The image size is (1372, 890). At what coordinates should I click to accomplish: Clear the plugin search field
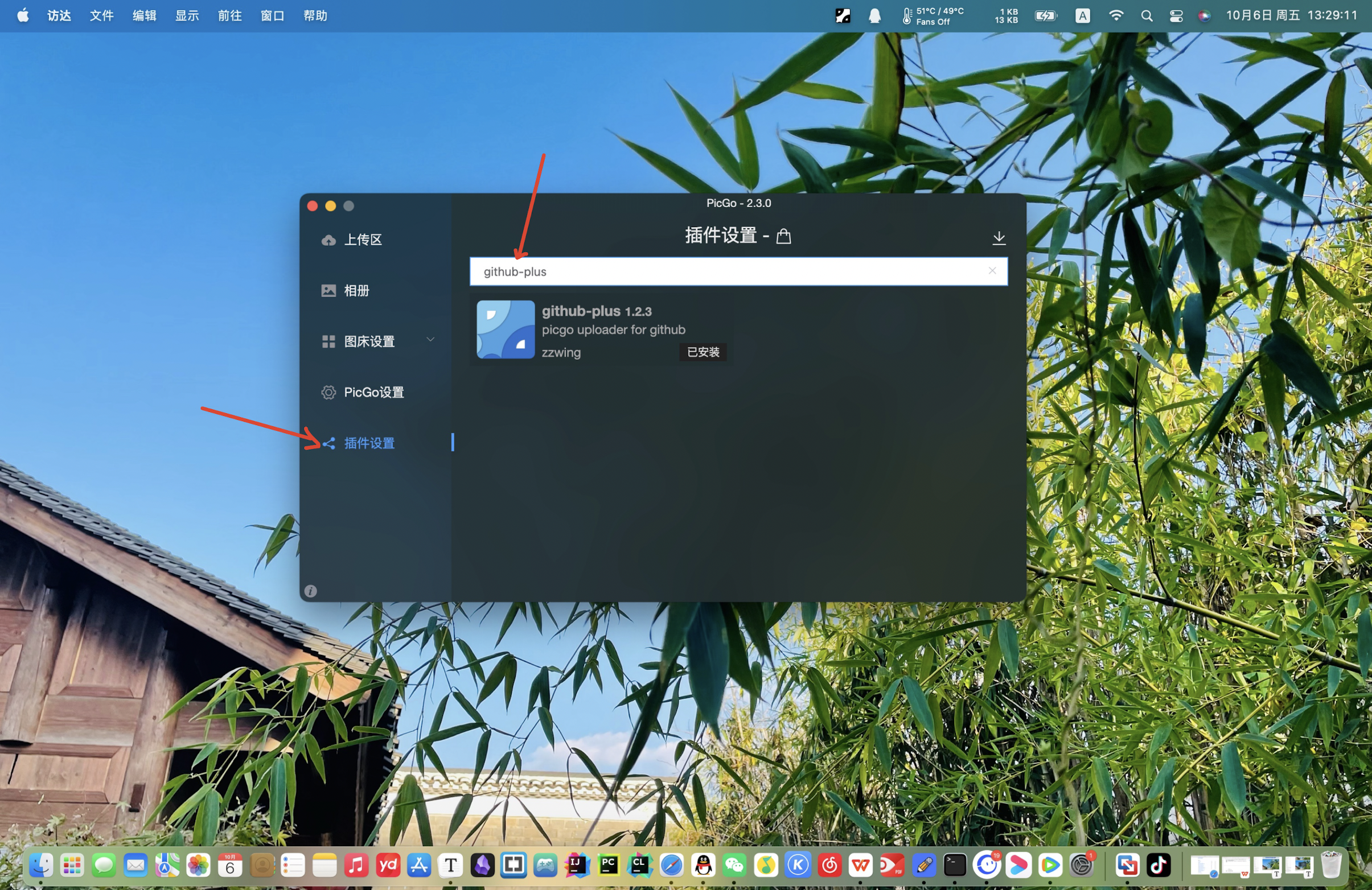point(992,271)
